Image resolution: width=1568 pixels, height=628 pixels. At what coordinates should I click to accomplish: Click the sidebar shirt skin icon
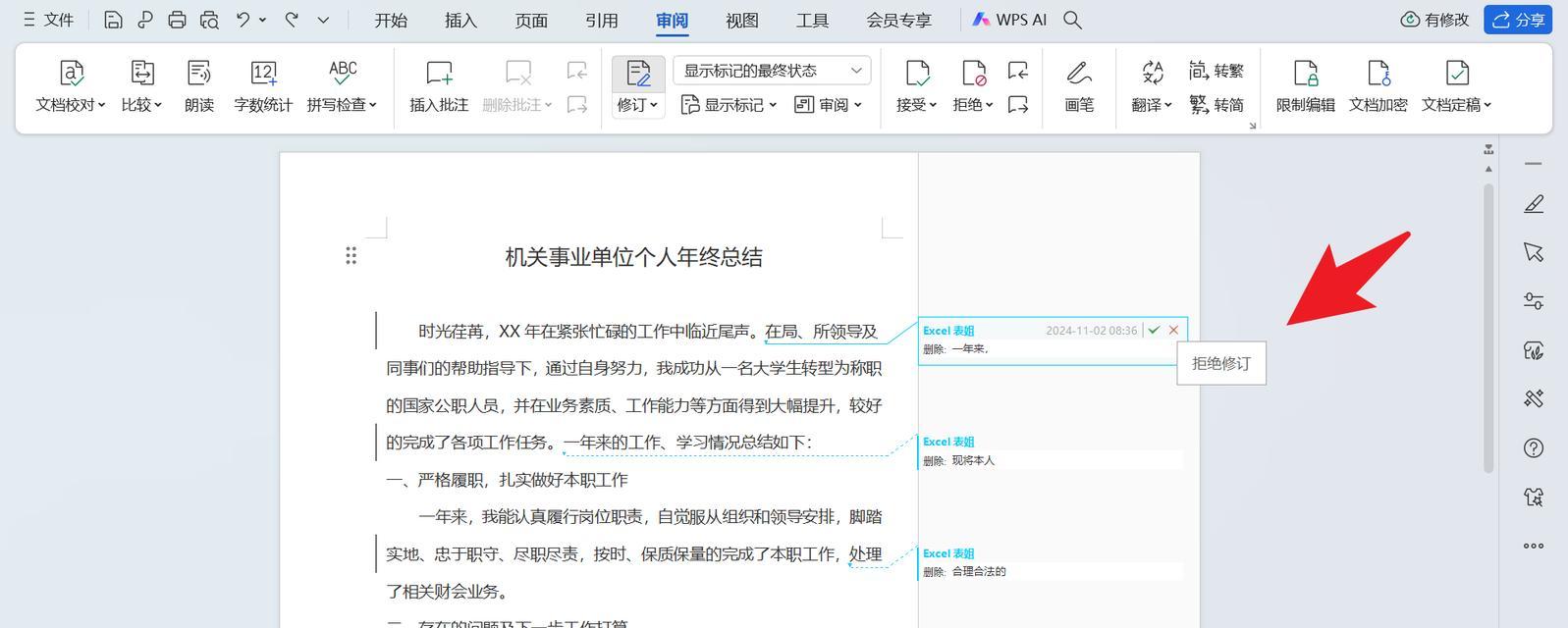coord(1534,497)
